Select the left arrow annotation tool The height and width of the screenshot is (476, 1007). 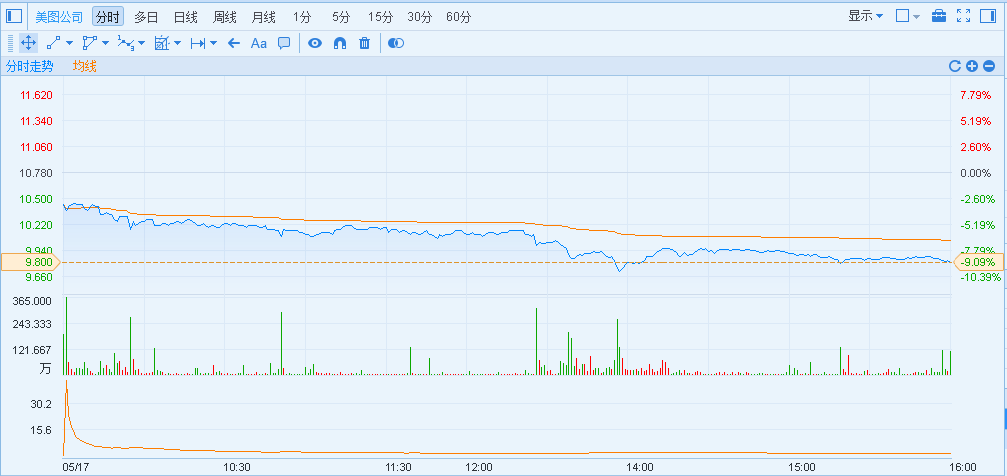coord(234,43)
